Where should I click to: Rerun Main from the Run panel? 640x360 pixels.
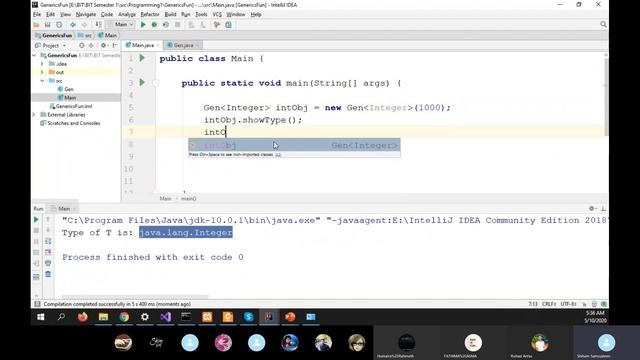tap(36, 220)
